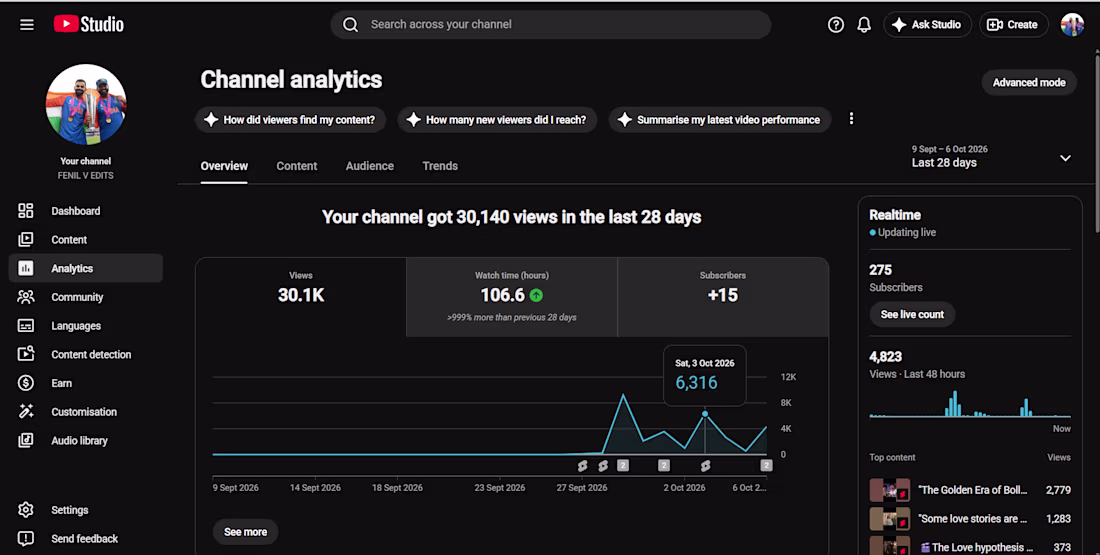Switch to the Trends tab
This screenshot has height=555, width=1100.
440,166
